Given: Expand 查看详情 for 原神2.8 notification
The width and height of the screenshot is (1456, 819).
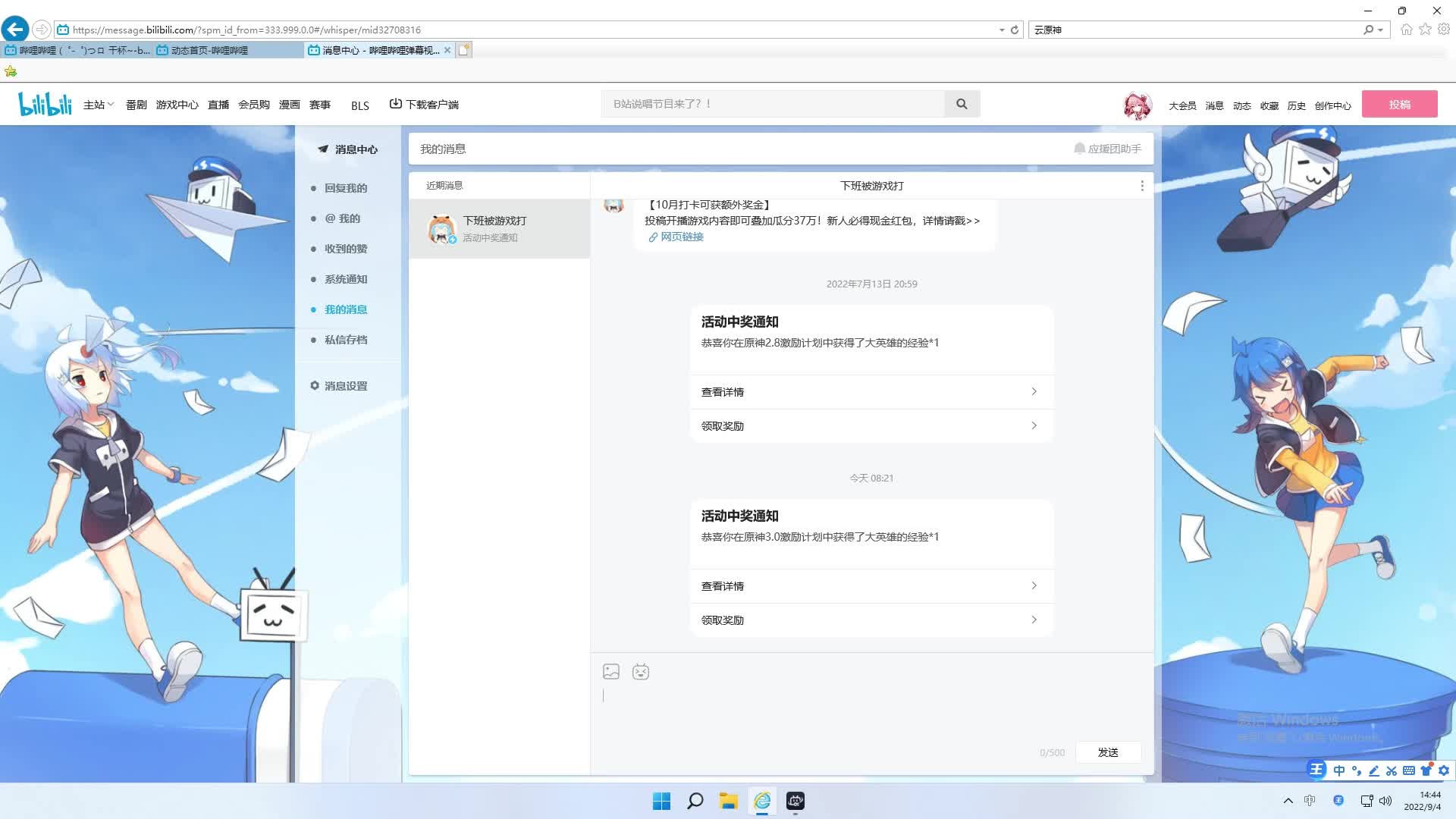Looking at the screenshot, I should pyautogui.click(x=871, y=392).
